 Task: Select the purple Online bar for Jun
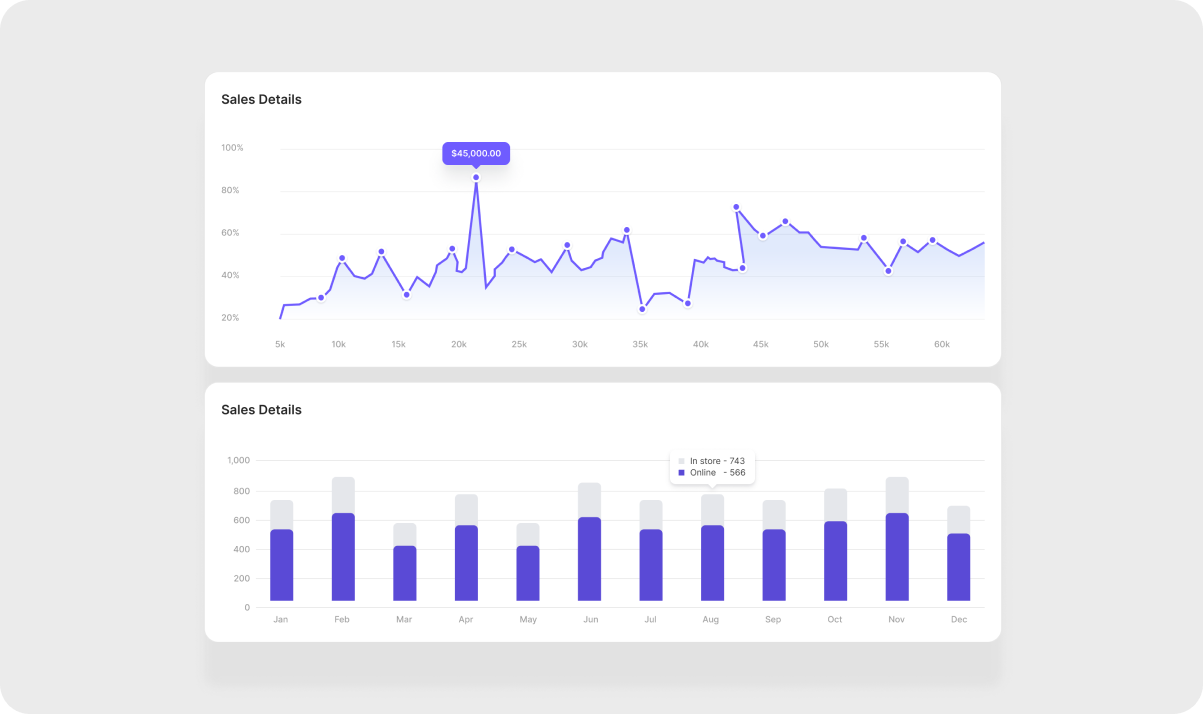click(x=589, y=559)
